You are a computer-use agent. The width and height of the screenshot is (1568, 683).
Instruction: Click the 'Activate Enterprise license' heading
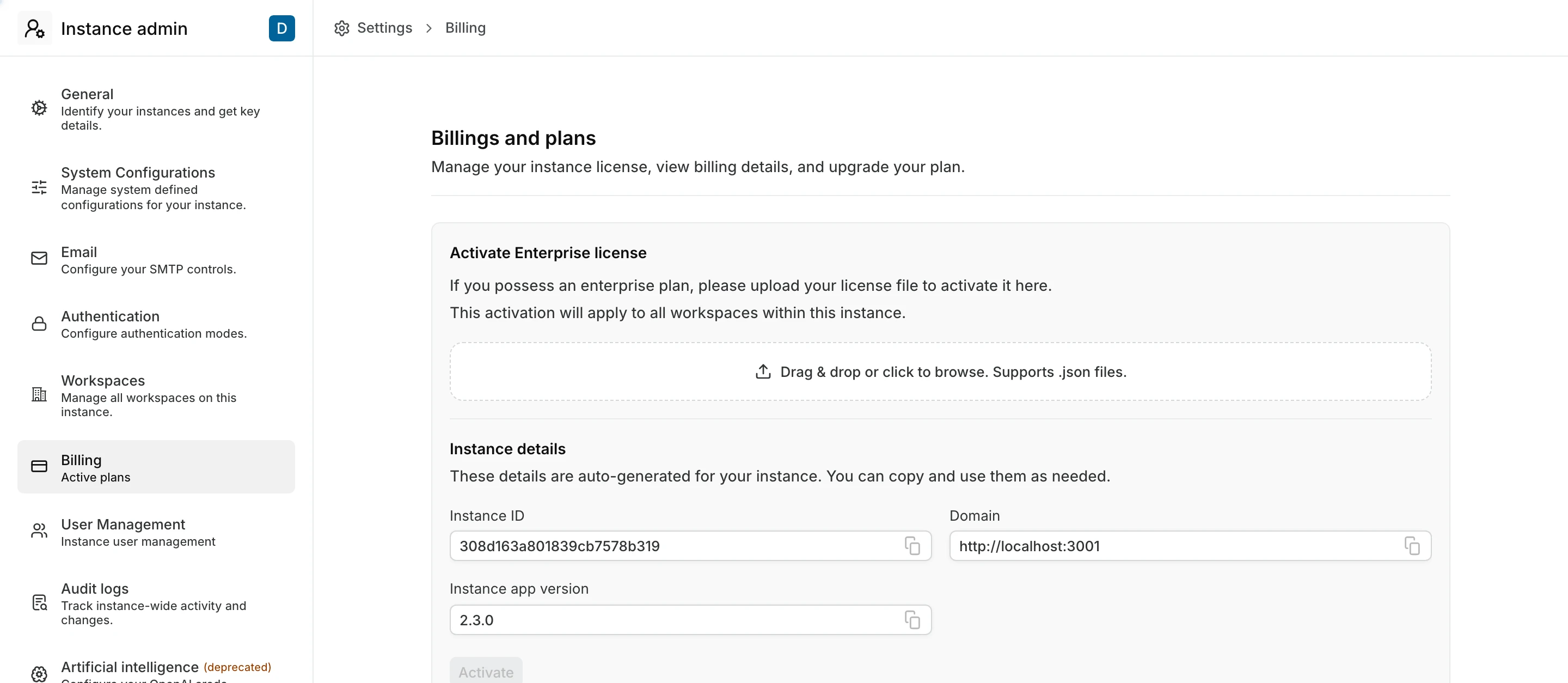click(x=548, y=253)
